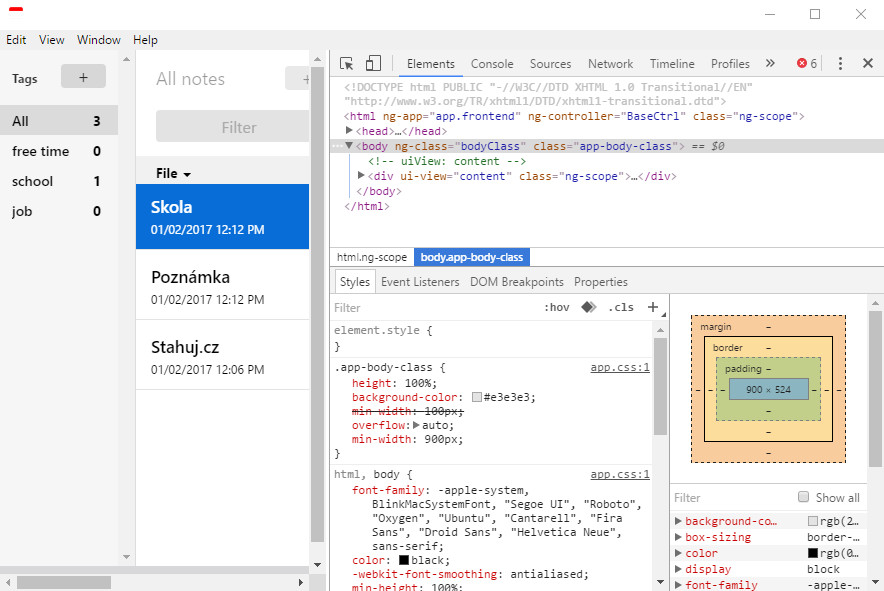Toggle device toolbar icon in DevTools

373,63
